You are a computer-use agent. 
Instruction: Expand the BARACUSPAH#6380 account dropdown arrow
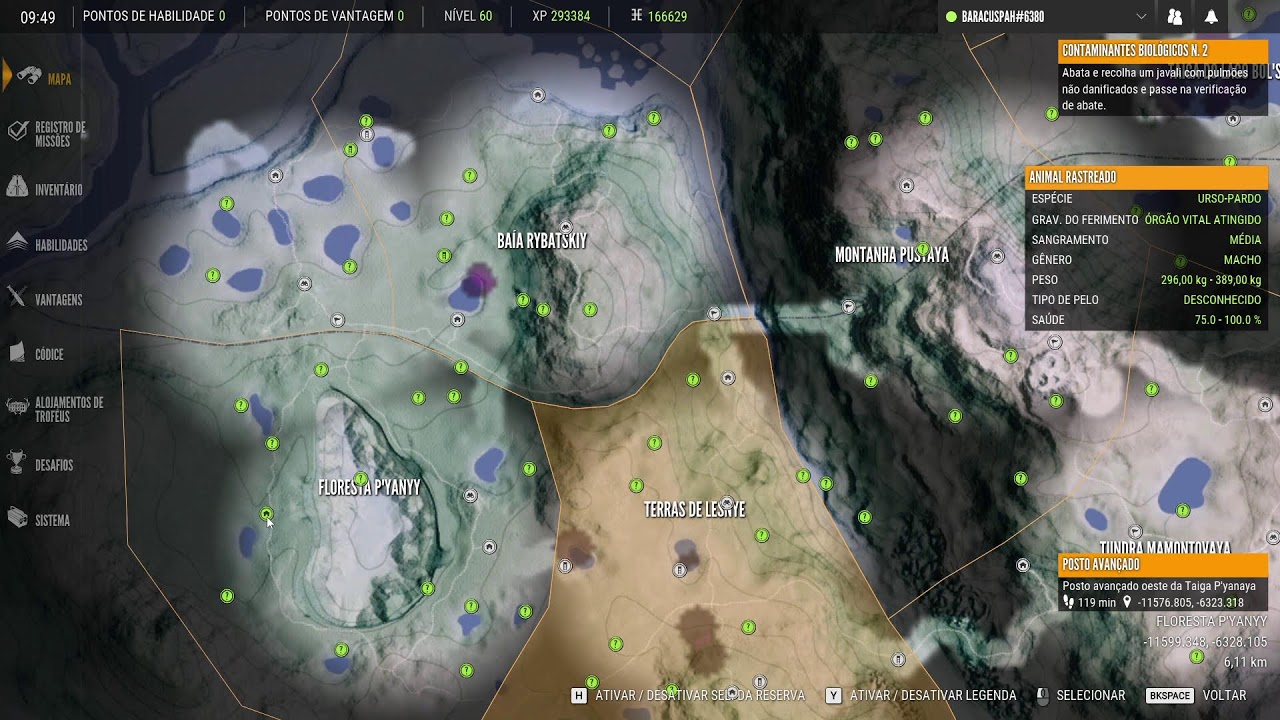click(x=1141, y=17)
